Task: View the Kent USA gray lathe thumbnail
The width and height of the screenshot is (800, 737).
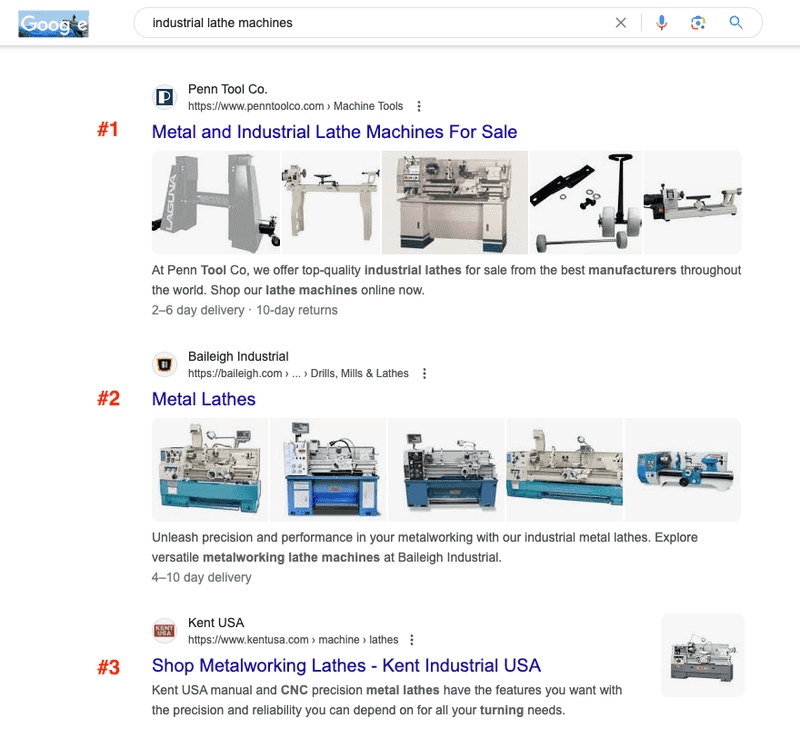Action: [x=703, y=655]
